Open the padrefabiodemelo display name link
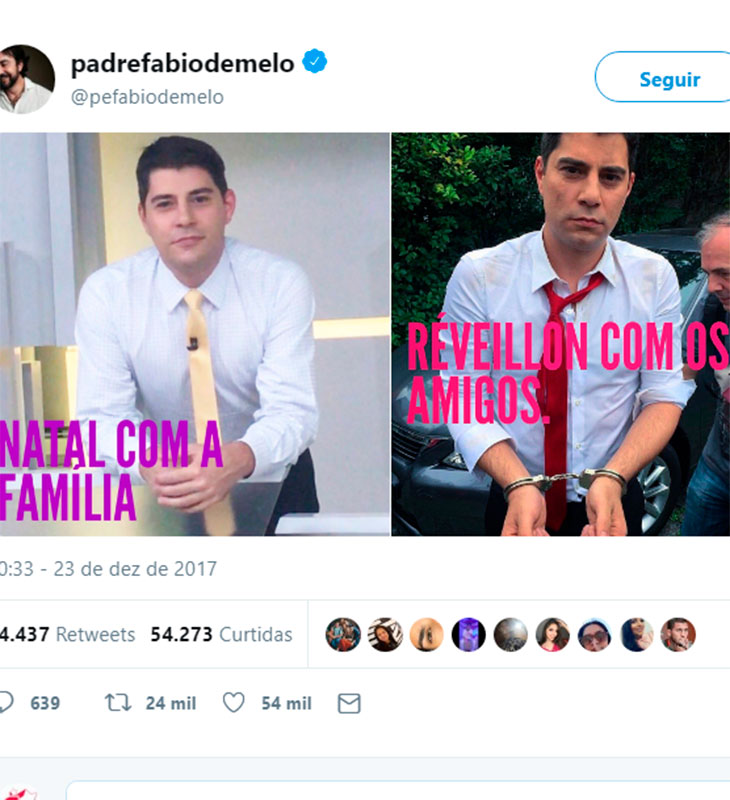The height and width of the screenshot is (800, 730). coord(182,63)
